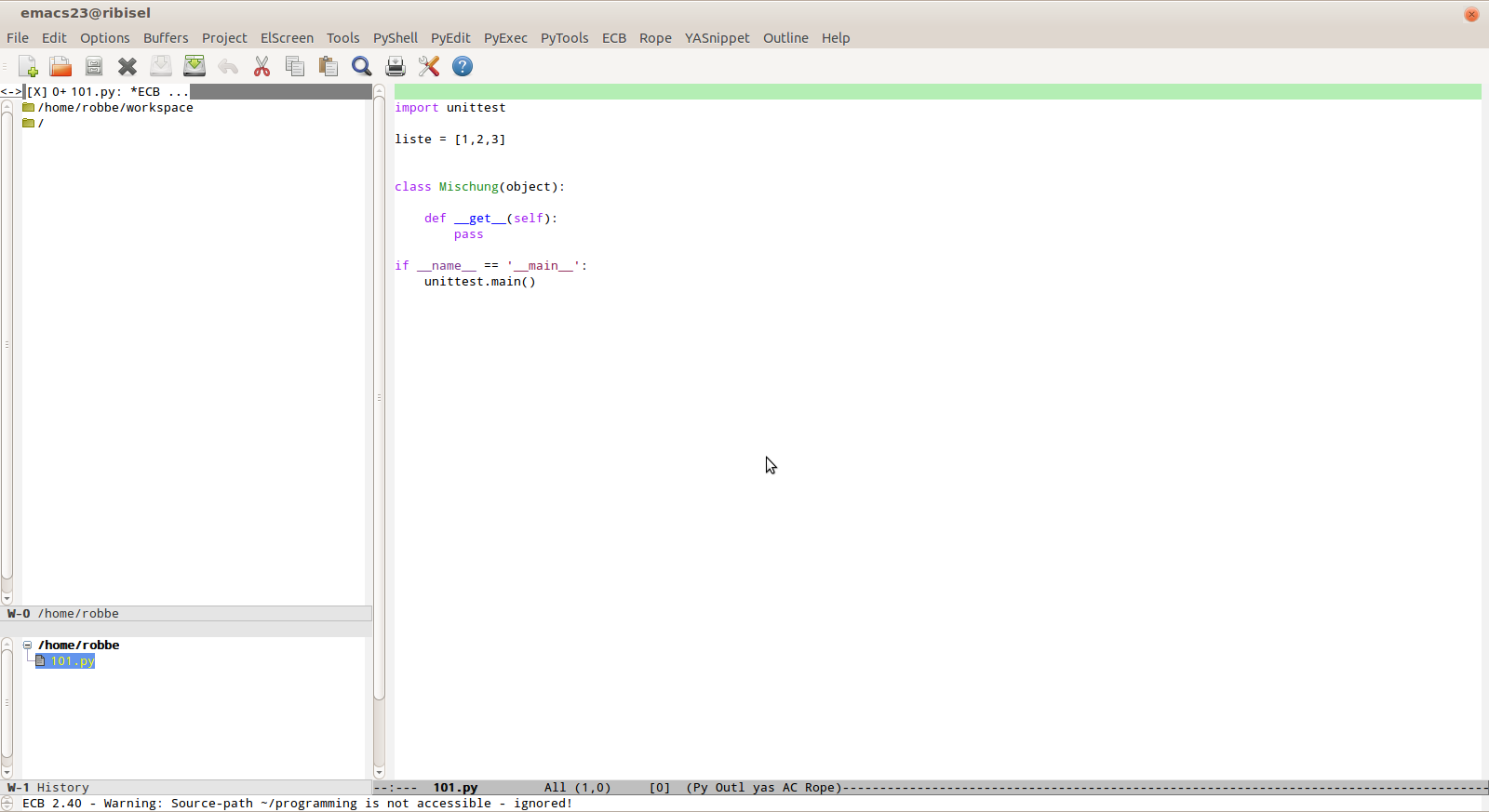The width and height of the screenshot is (1489, 812).
Task: Click scroll-up arrow of directories scrollbar
Action: click(7, 106)
